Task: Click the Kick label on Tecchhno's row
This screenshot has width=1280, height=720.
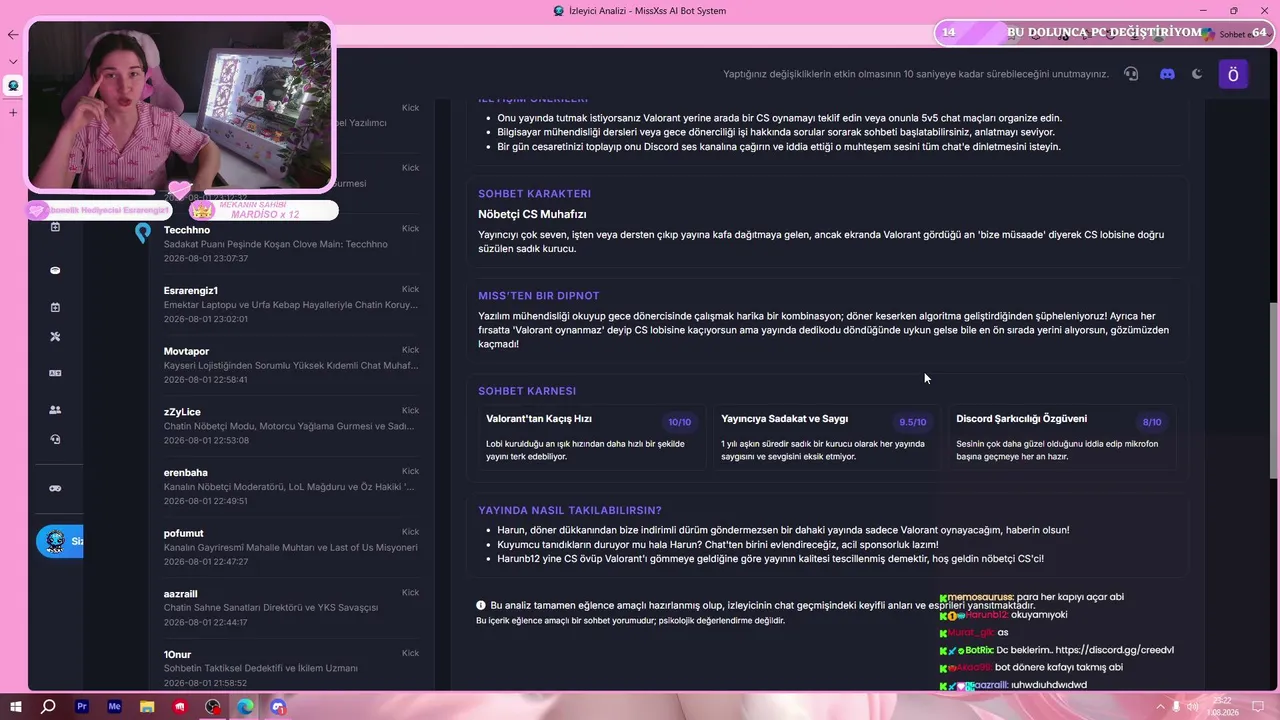Action: (x=410, y=229)
